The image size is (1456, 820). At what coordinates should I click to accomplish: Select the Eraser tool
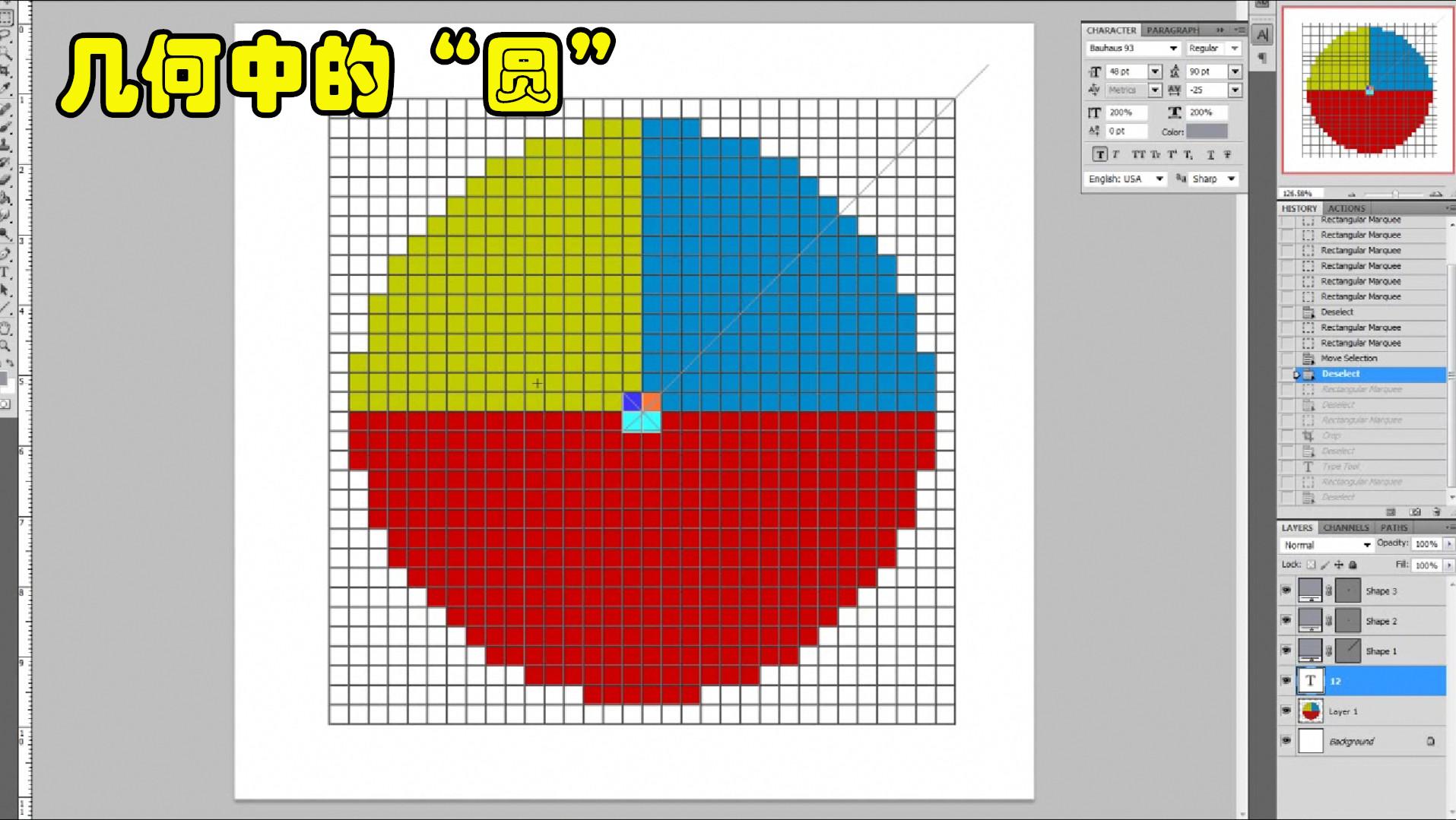6,180
